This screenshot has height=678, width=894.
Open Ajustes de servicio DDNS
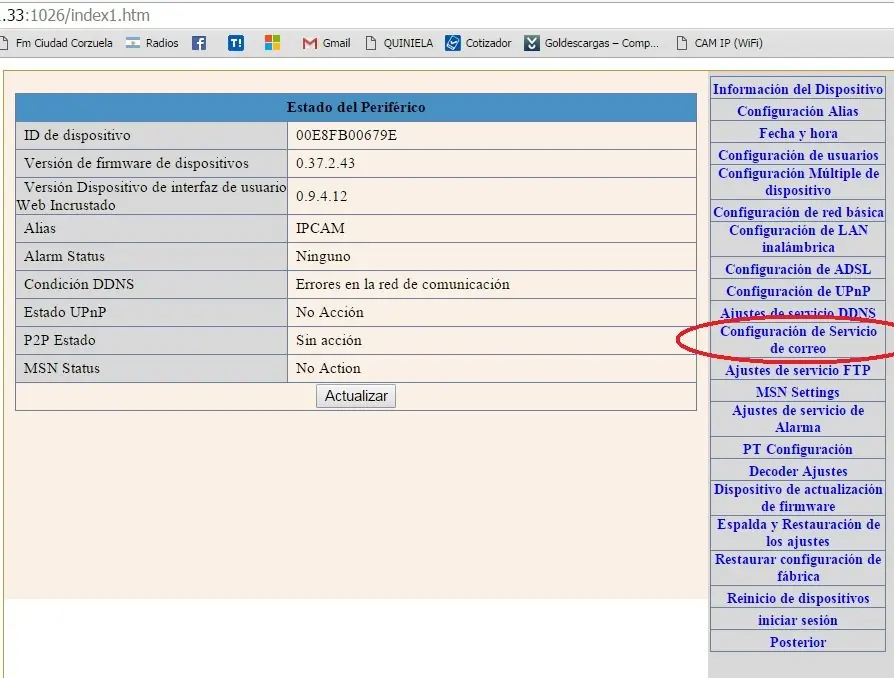798,313
